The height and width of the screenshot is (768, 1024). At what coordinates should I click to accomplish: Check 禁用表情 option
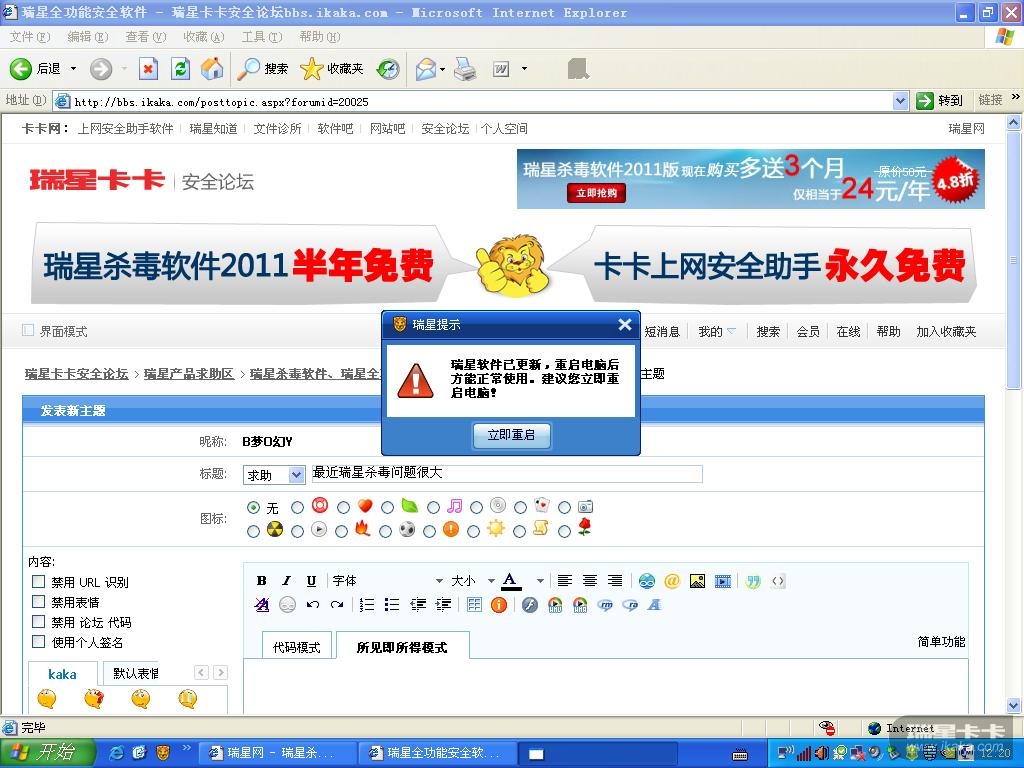tap(39, 601)
